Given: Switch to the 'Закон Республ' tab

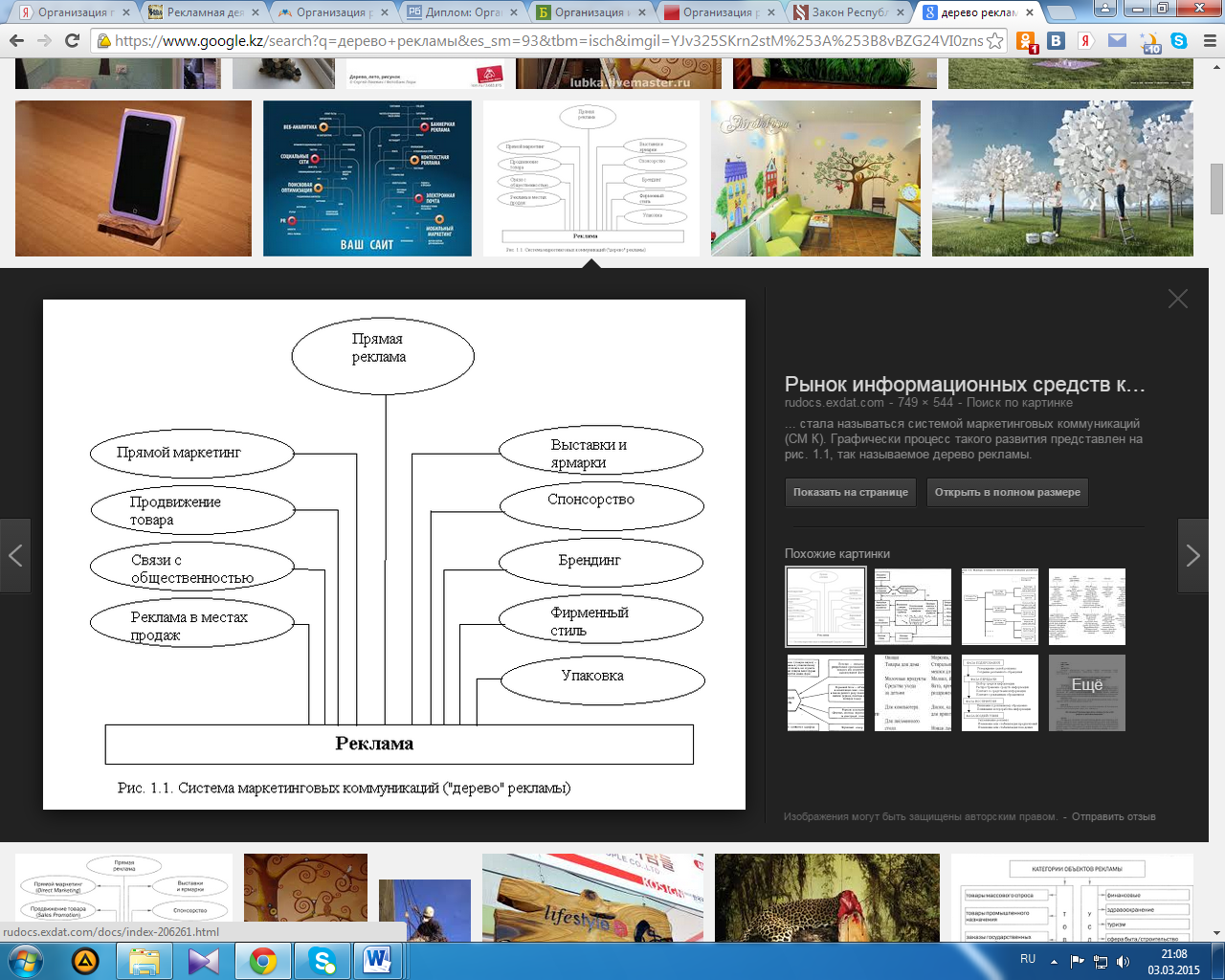Looking at the screenshot, I should pyautogui.click(x=847, y=12).
